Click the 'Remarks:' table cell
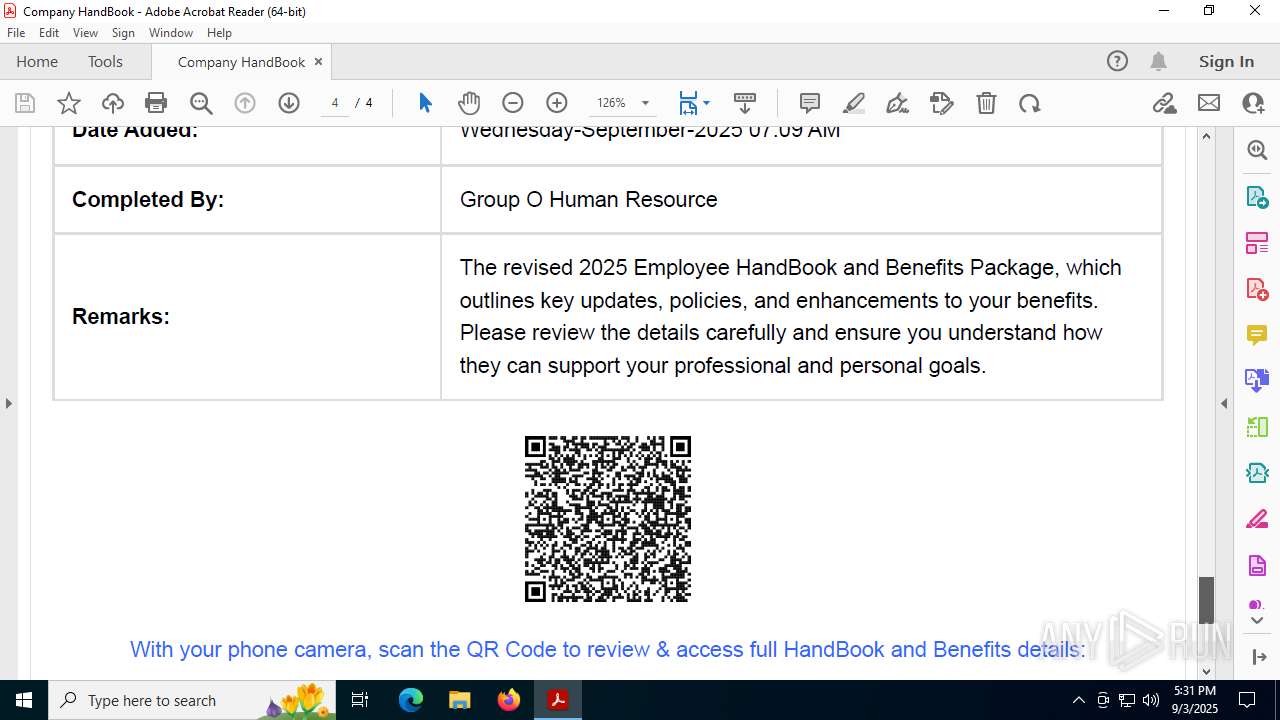 pos(247,317)
